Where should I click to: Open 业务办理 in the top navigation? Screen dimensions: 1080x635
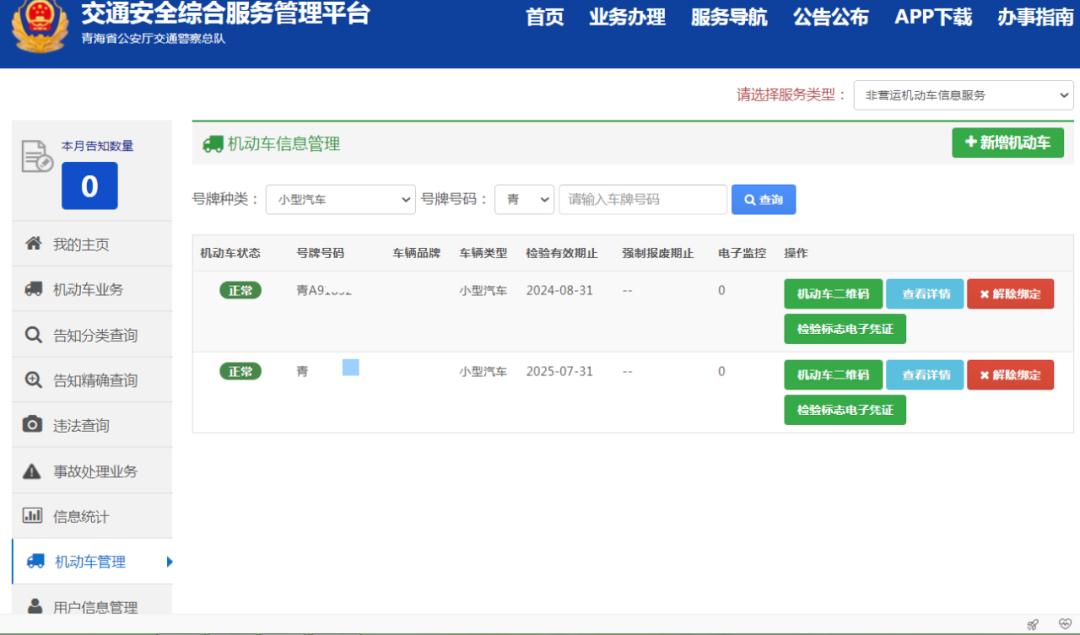[627, 17]
